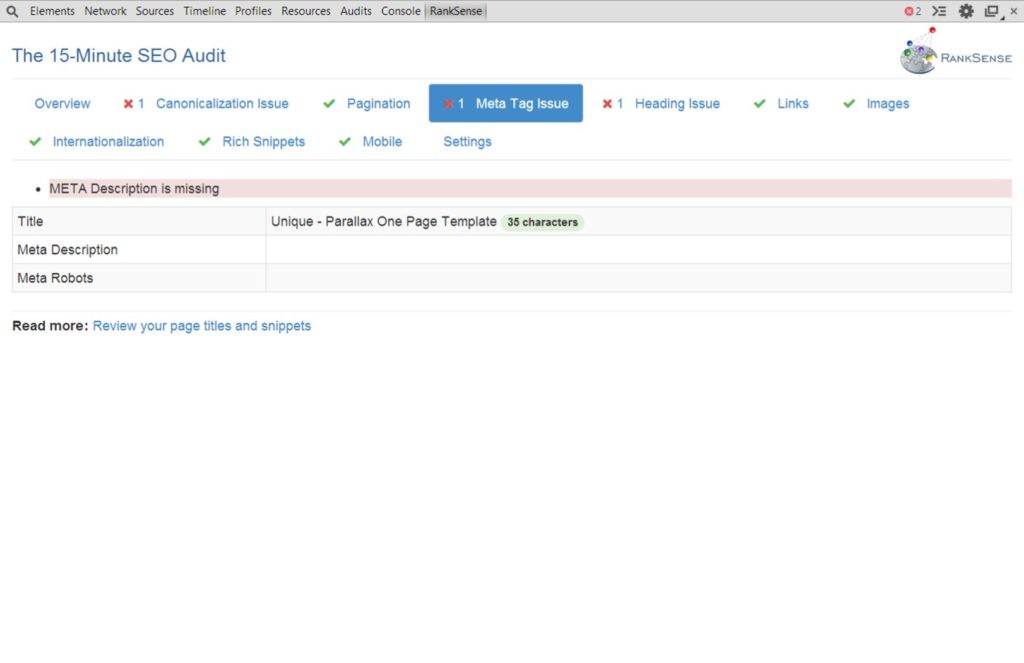Open the Sources panel
Screen dimensions: 1024x663
[155, 11]
